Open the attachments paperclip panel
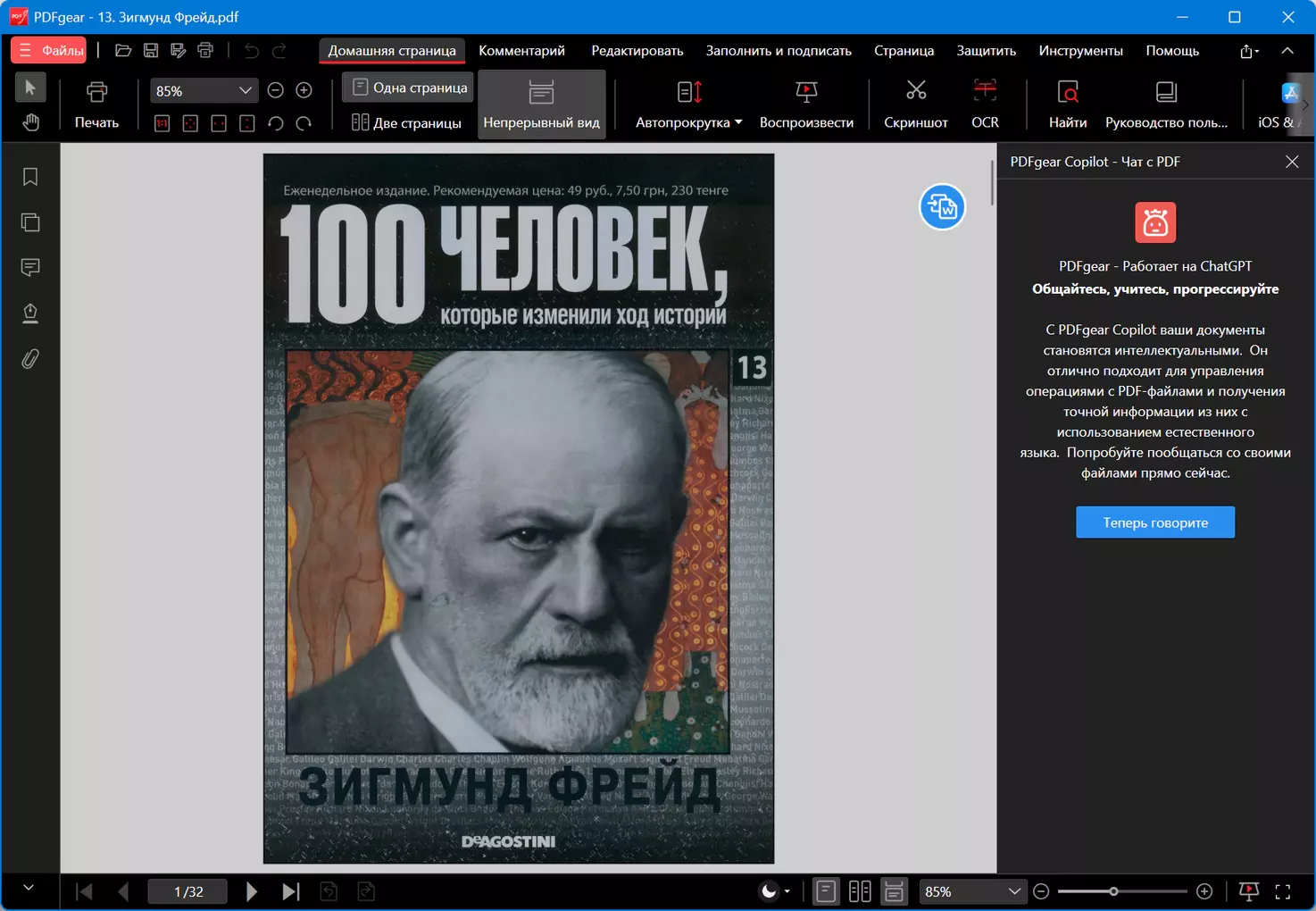 click(30, 359)
